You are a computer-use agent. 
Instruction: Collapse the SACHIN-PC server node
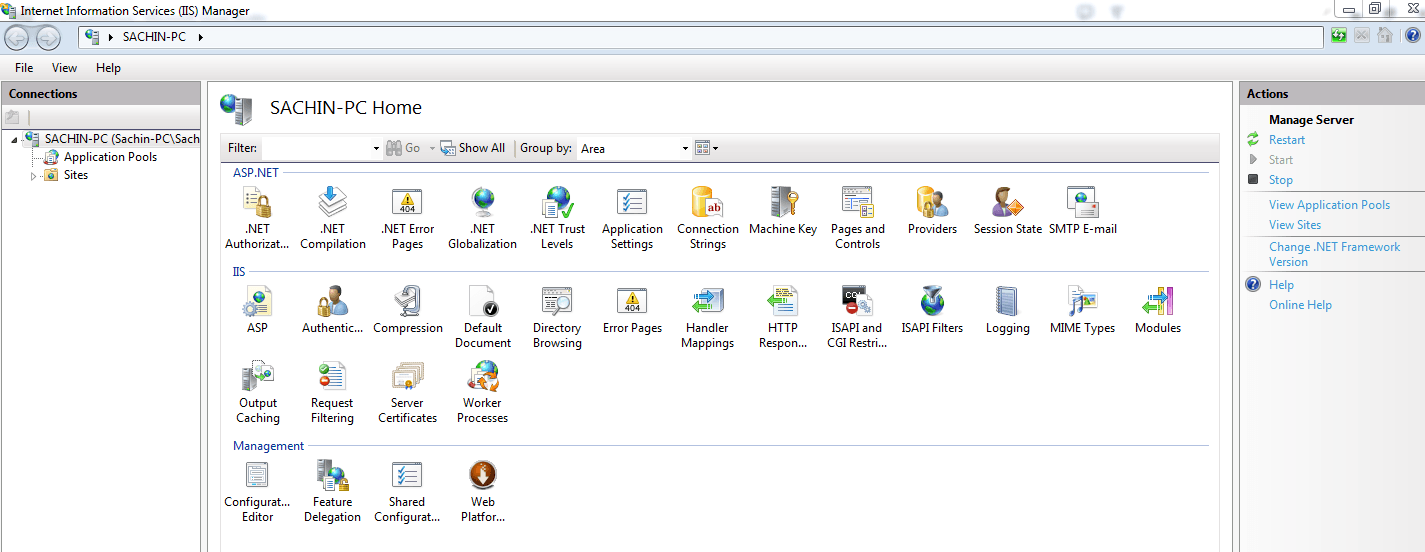(14, 139)
